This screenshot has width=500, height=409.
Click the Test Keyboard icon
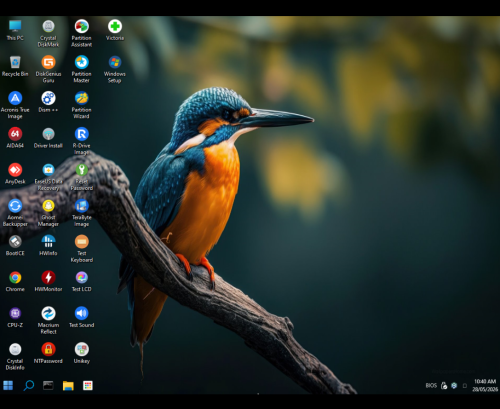coord(82,248)
